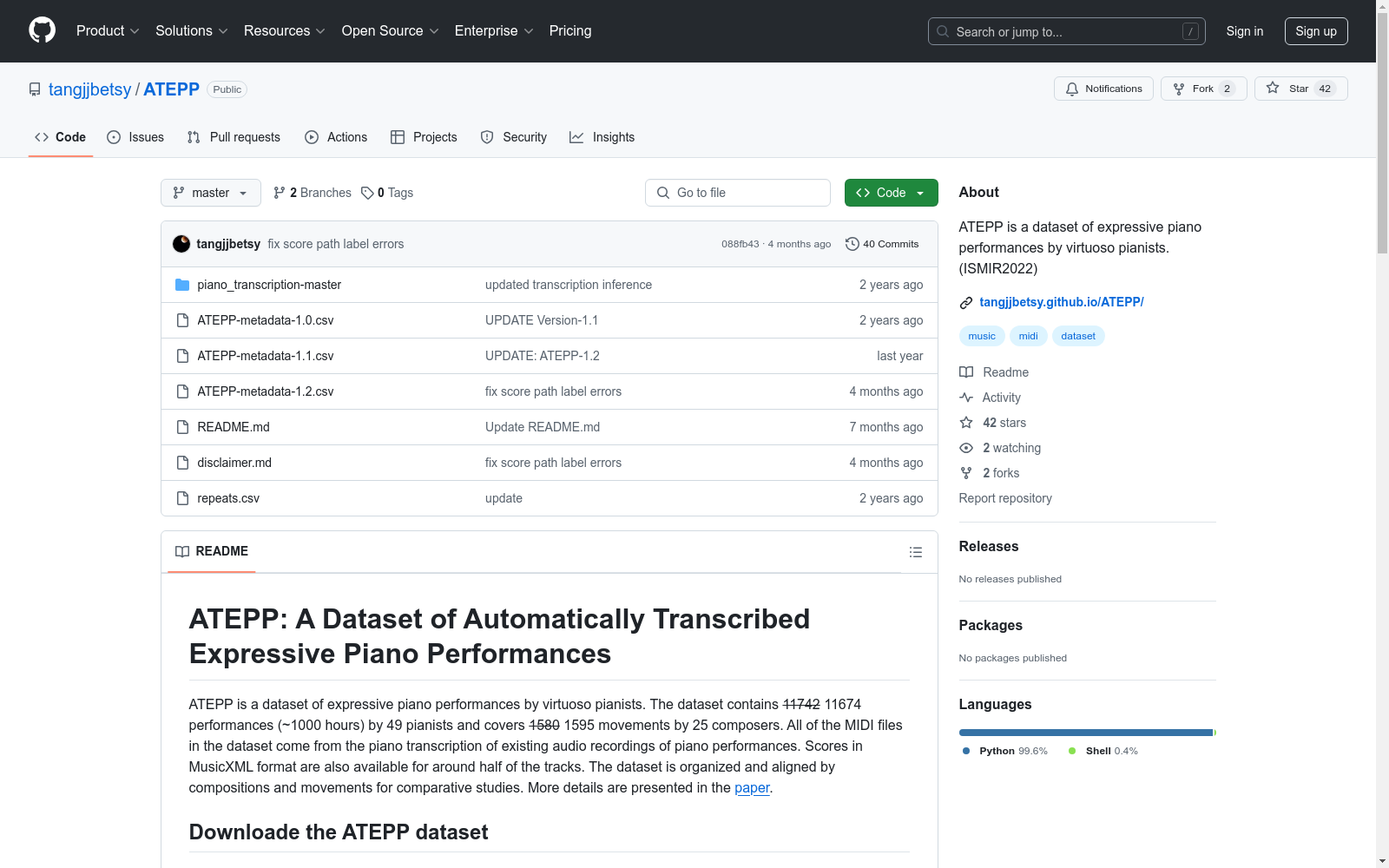Click Report repository link
The width and height of the screenshot is (1389, 868).
tap(1005, 498)
